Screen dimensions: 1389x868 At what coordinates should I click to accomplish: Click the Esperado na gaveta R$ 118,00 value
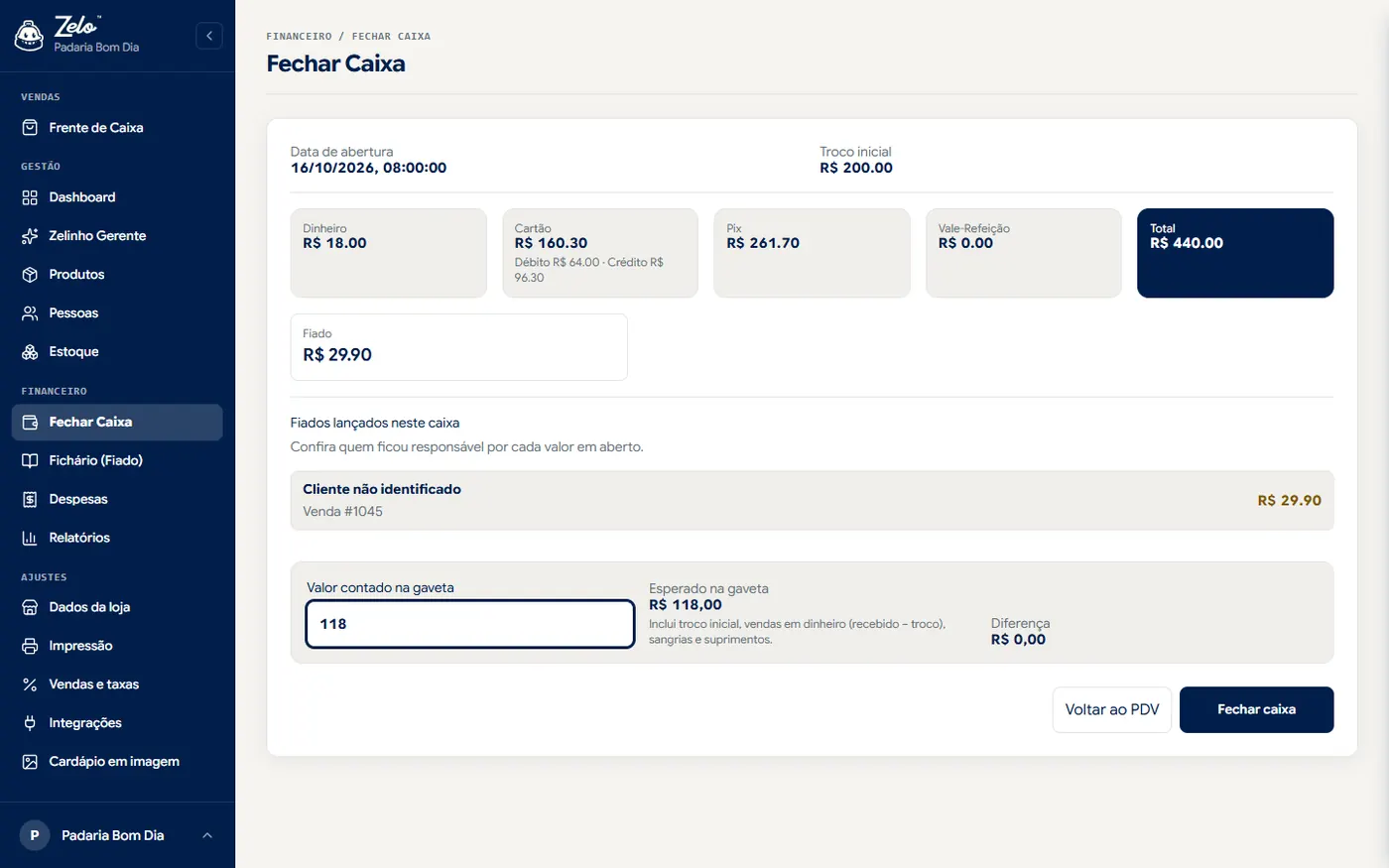[686, 605]
